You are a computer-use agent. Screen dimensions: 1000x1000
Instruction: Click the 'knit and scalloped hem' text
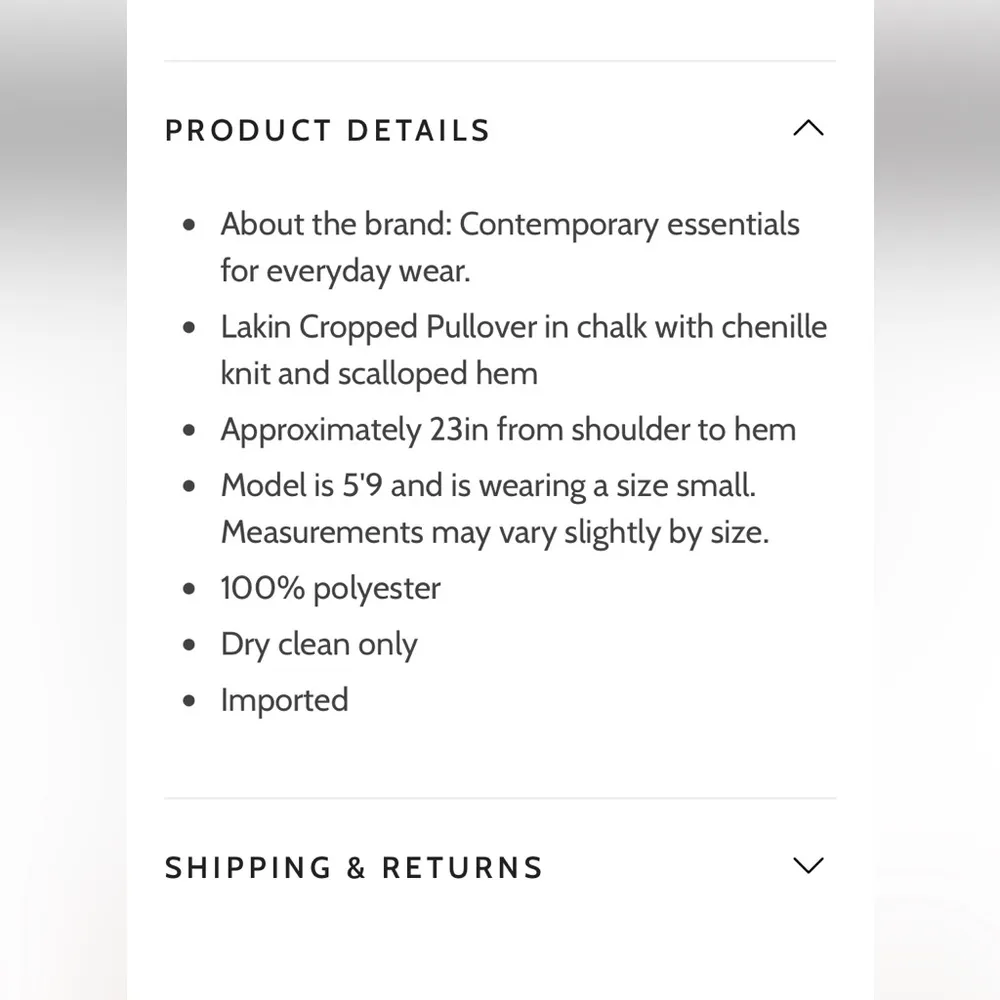[379, 374]
